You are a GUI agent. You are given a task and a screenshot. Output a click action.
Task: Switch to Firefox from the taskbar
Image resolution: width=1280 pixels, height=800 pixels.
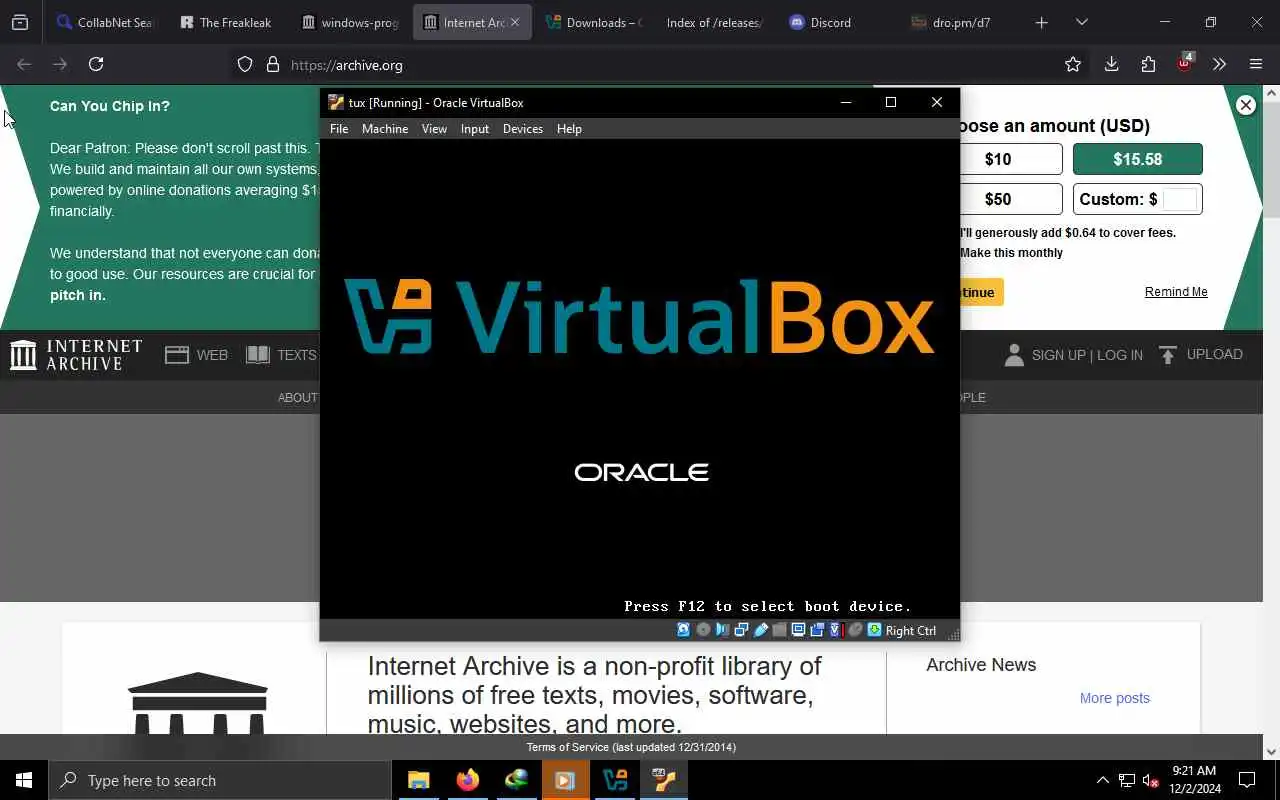pos(467,780)
